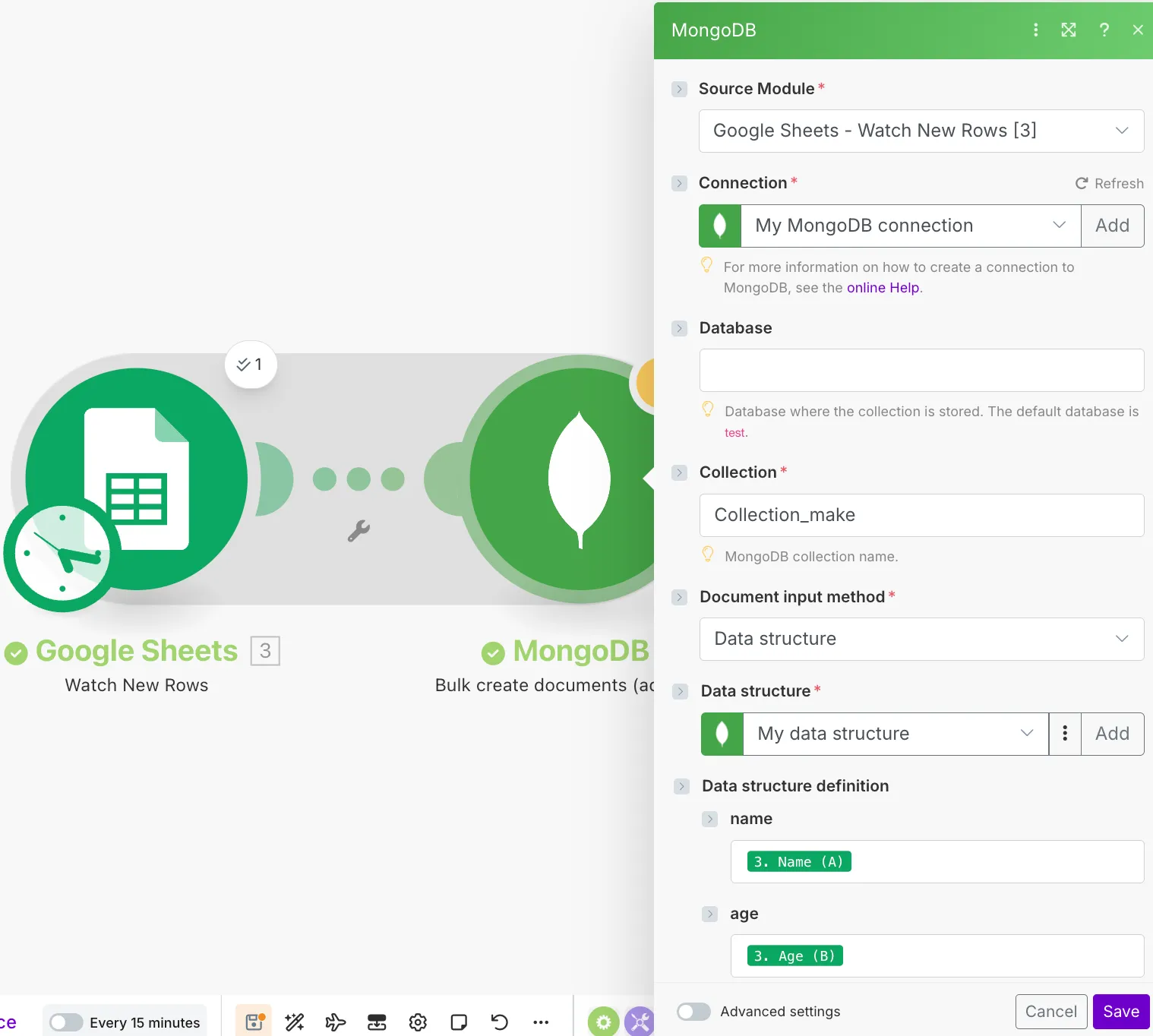
Task: Focus the empty Database input field
Action: 921,370
